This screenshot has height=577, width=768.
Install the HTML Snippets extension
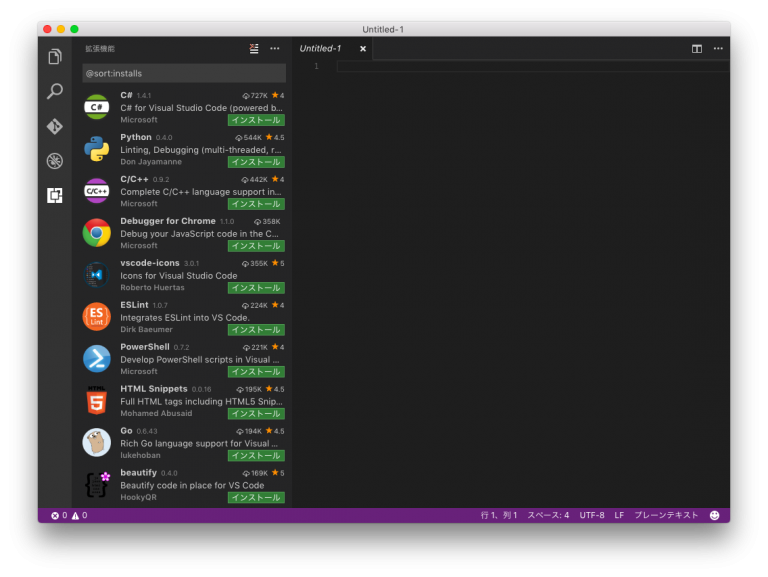(x=256, y=414)
